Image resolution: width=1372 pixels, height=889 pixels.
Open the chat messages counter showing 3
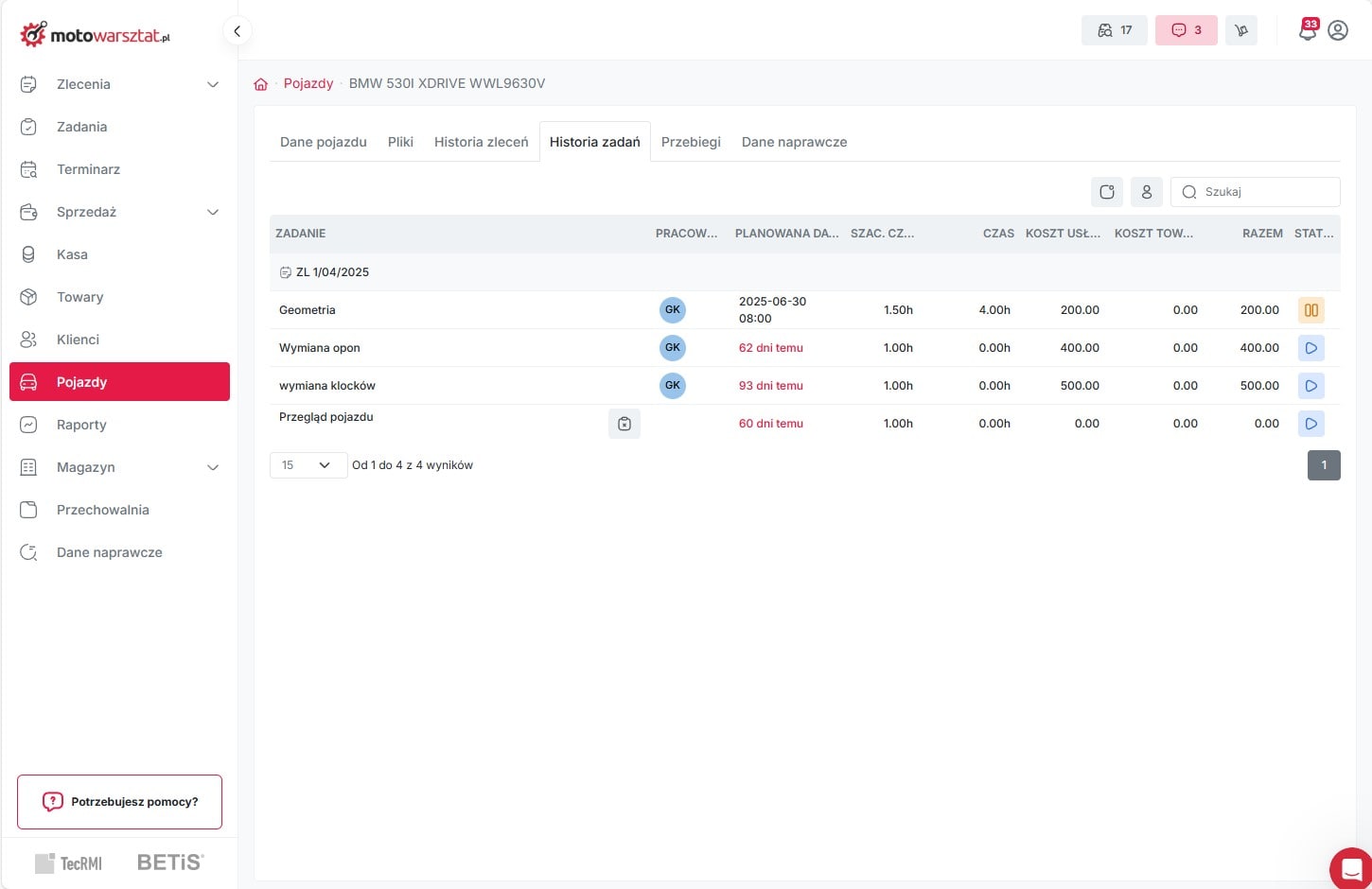pos(1186,30)
